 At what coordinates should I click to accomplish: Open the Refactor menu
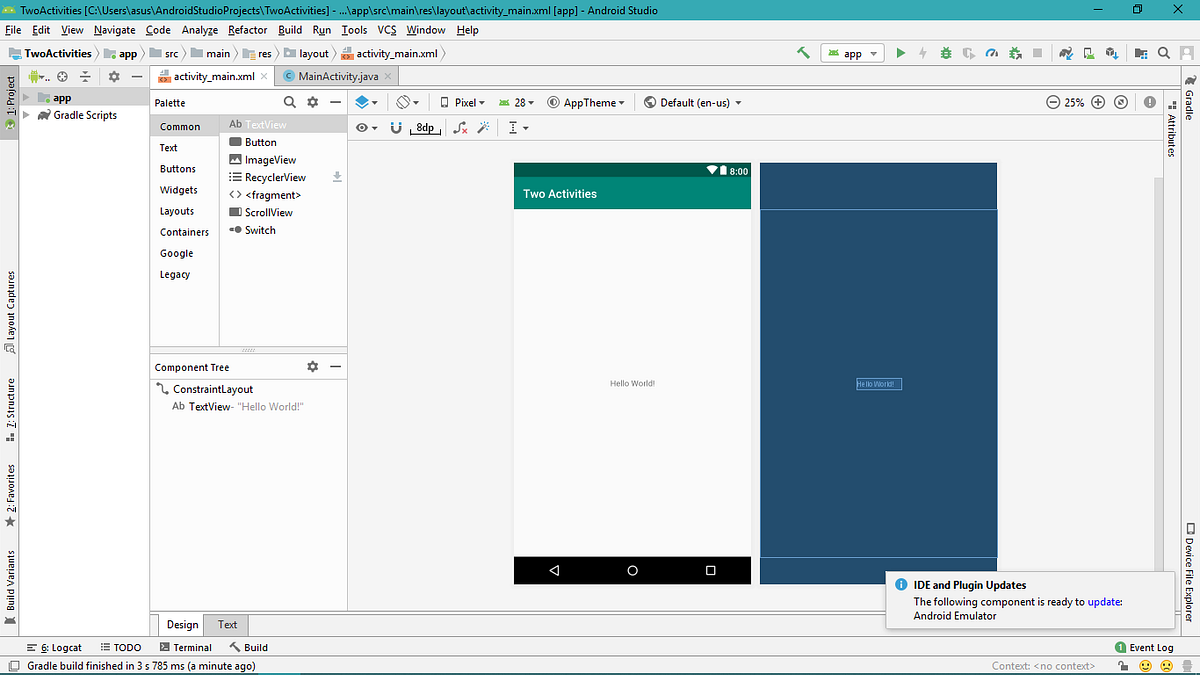tap(247, 30)
